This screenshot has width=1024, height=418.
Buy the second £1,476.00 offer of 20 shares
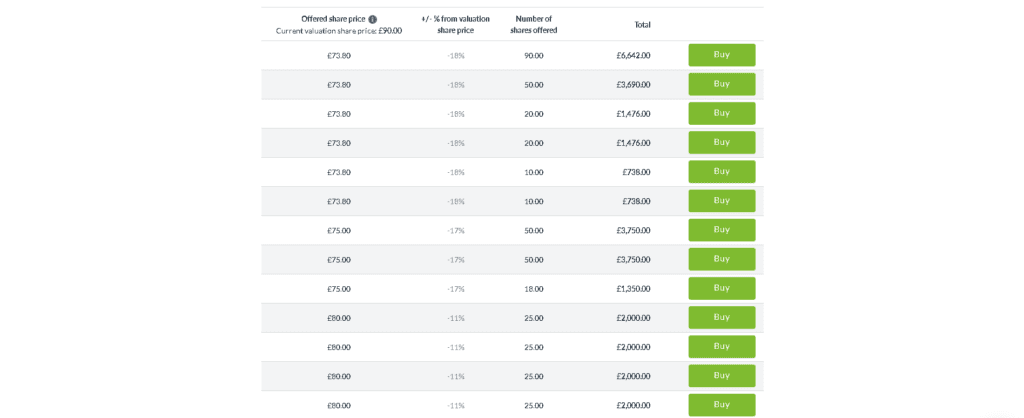click(x=721, y=142)
